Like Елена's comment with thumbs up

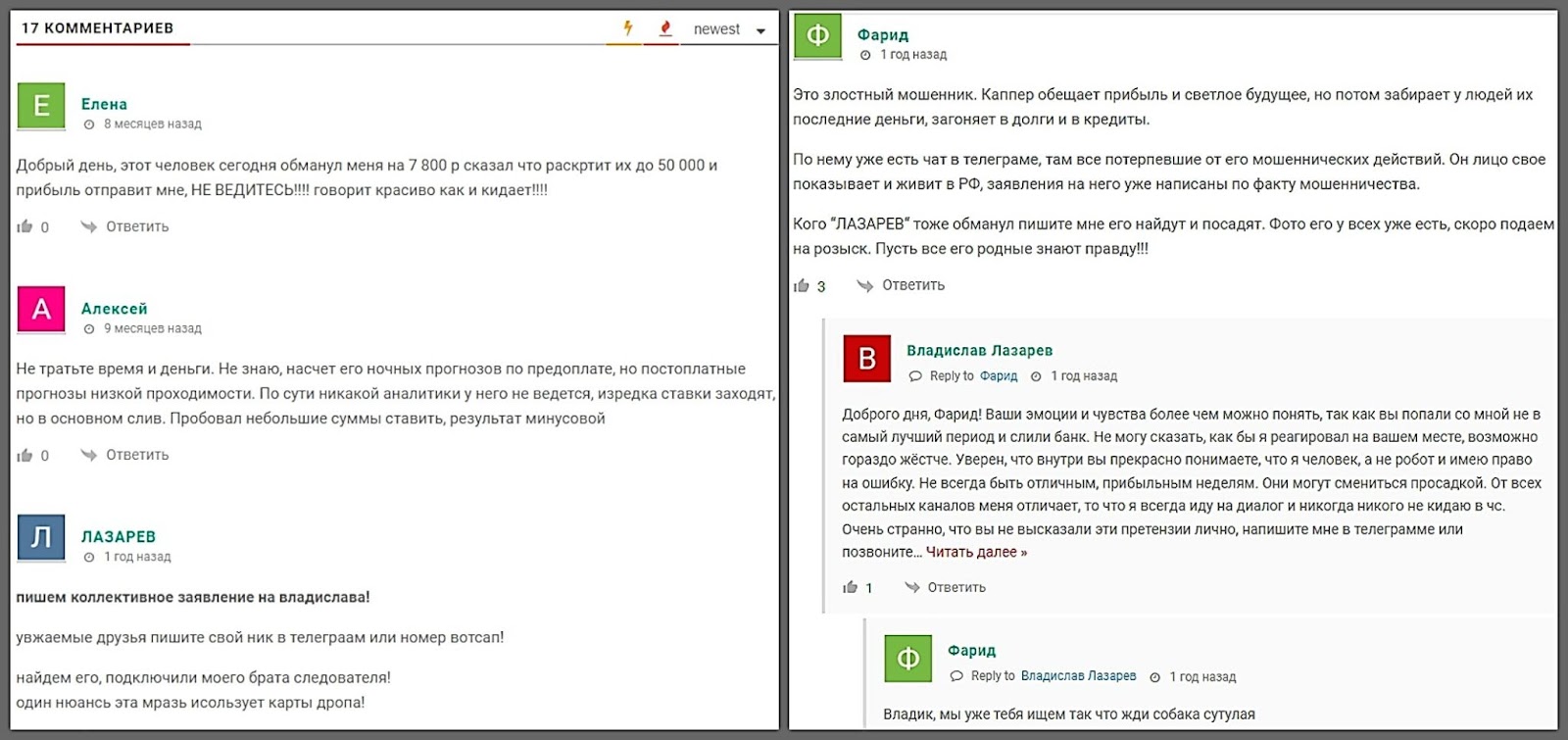(25, 226)
